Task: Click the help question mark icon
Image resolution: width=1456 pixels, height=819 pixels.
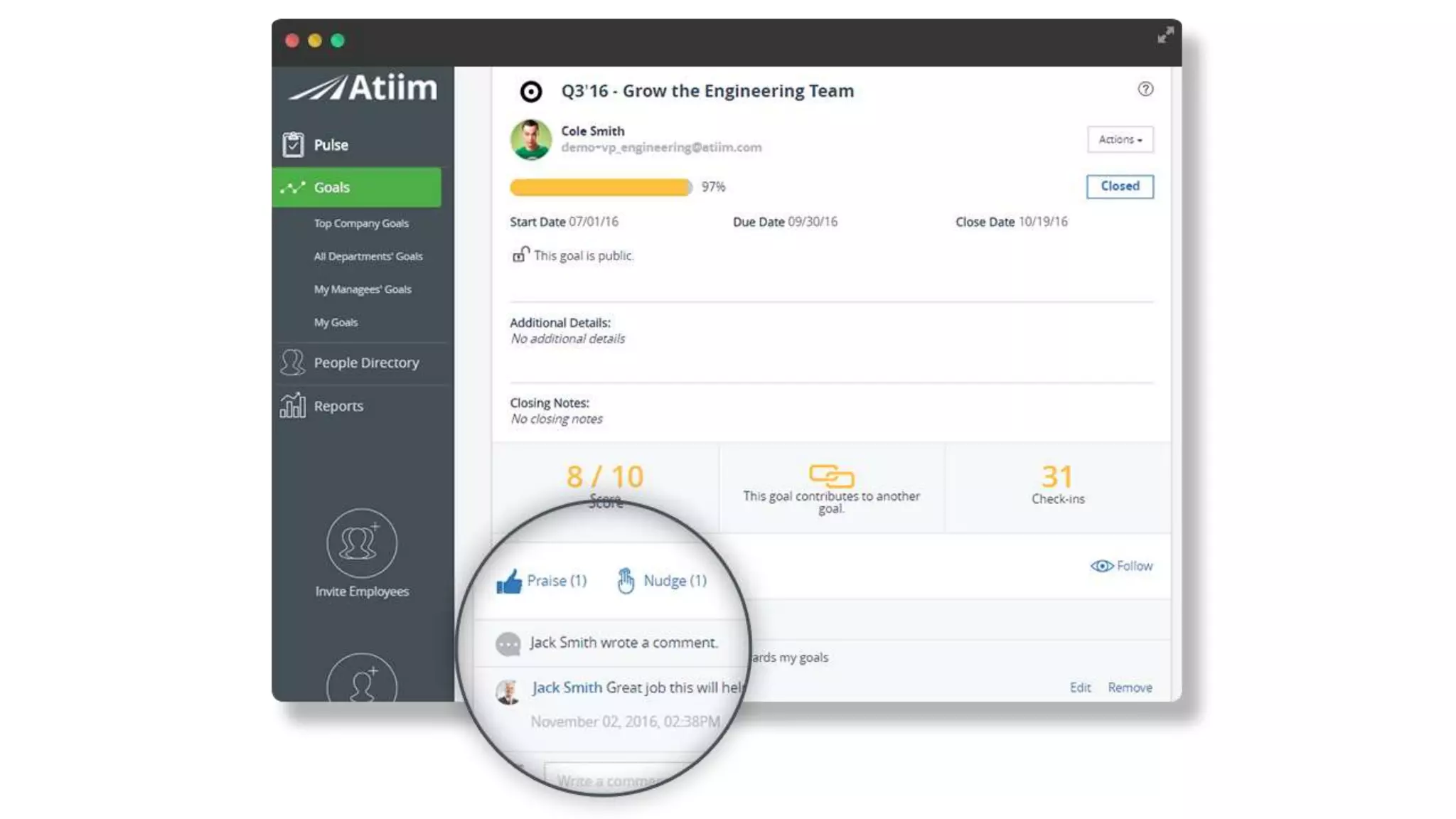Action: coord(1145,89)
